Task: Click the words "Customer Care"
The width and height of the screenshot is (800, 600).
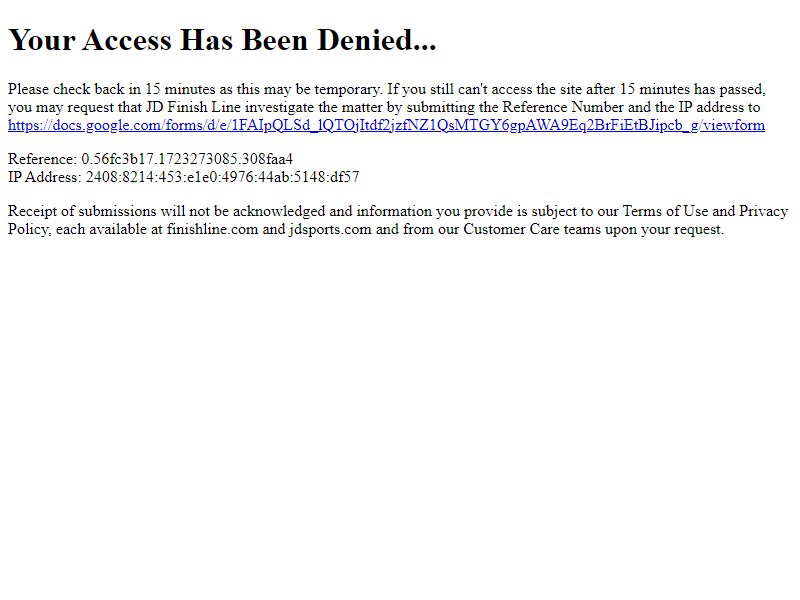Action: [511, 229]
